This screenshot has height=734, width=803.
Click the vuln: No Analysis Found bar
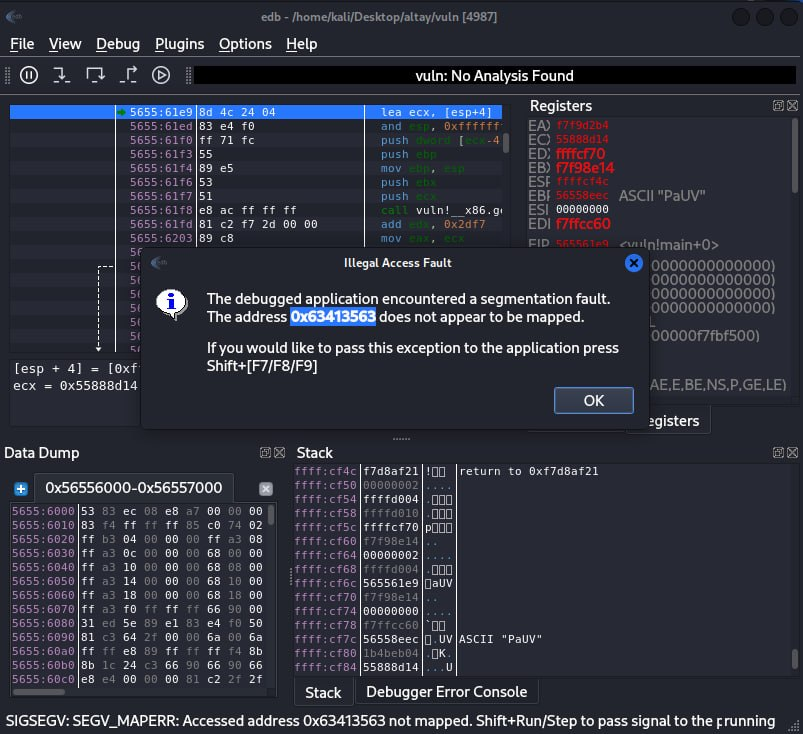pos(494,76)
